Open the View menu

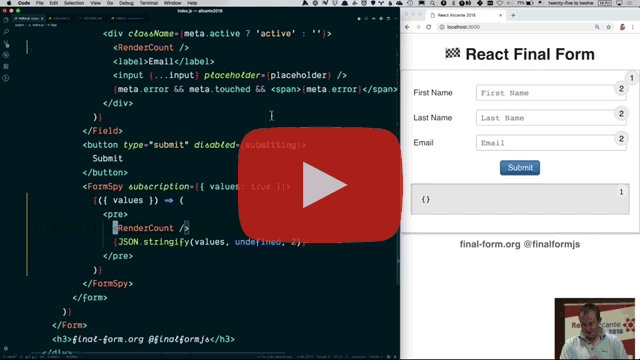[x=96, y=3]
